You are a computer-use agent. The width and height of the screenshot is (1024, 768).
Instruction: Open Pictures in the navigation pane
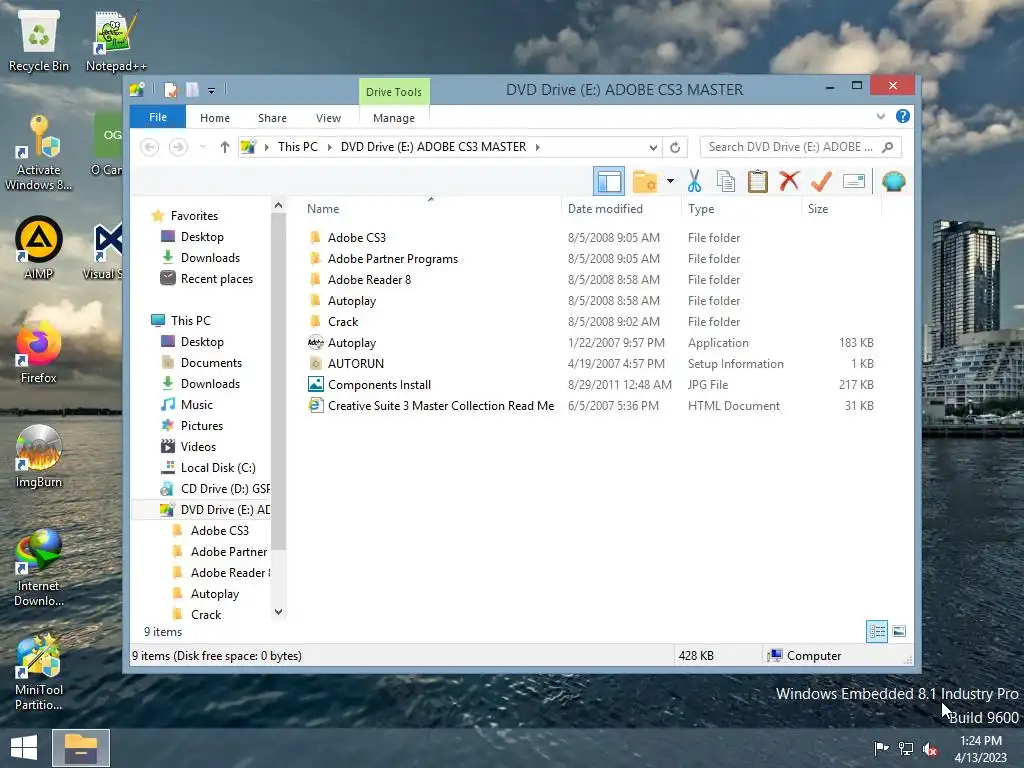click(201, 426)
